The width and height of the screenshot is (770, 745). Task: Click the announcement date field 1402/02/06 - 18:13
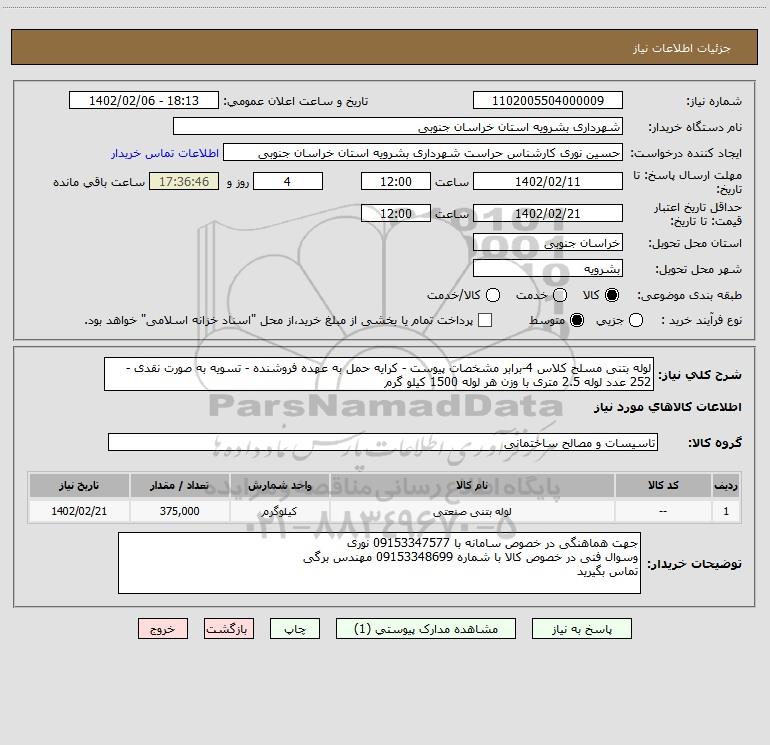[x=144, y=100]
